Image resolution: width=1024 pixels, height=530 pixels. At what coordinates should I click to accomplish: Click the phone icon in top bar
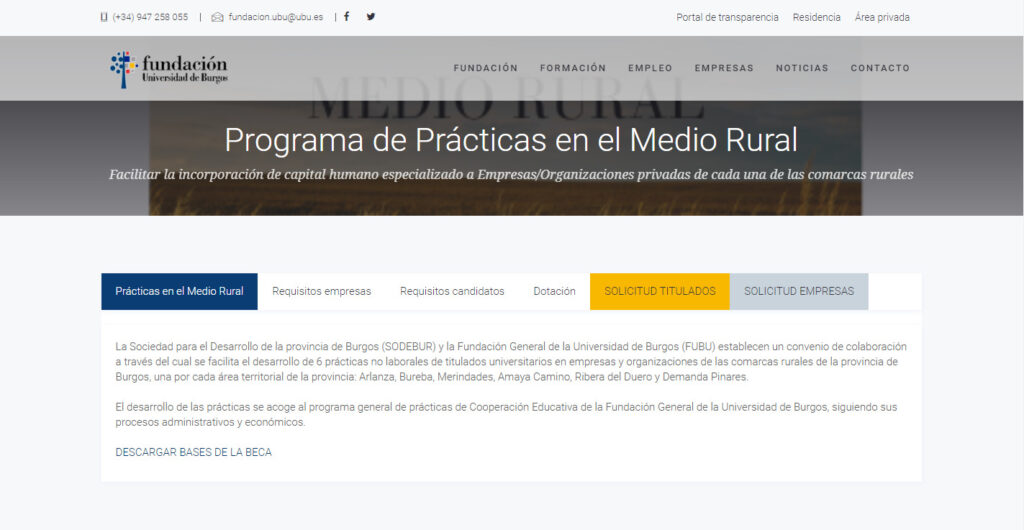pyautogui.click(x=105, y=17)
